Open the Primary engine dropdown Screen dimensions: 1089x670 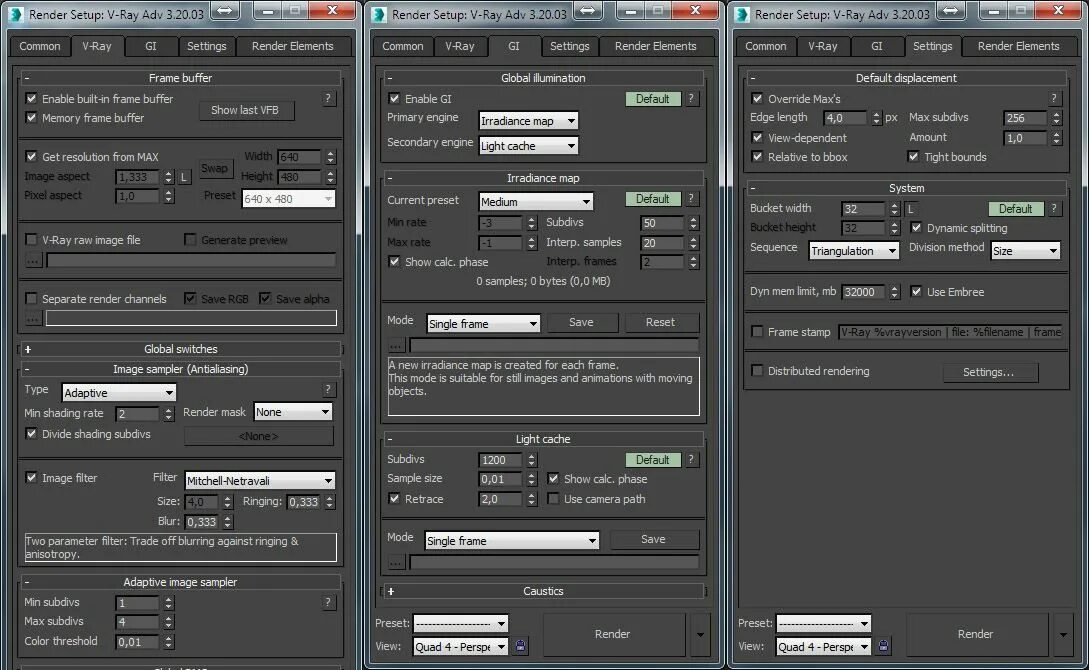coord(529,121)
